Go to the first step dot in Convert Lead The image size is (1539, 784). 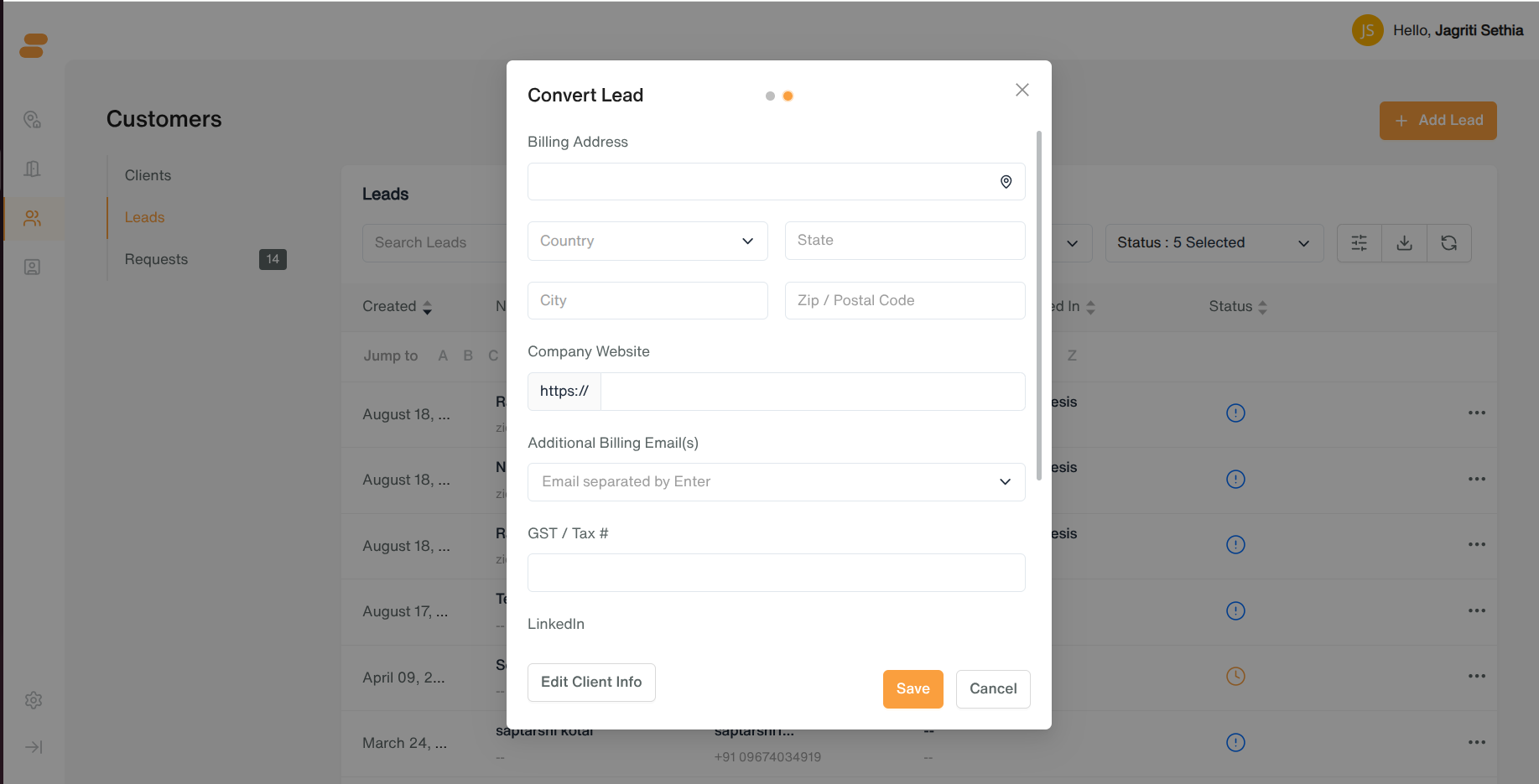pos(770,96)
